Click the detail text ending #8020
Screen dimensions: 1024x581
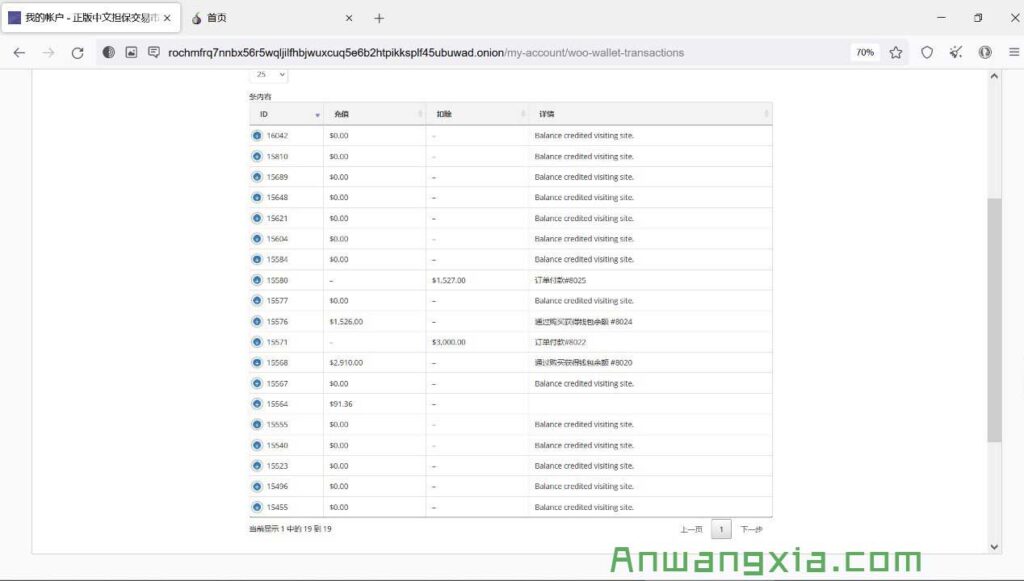[583, 362]
